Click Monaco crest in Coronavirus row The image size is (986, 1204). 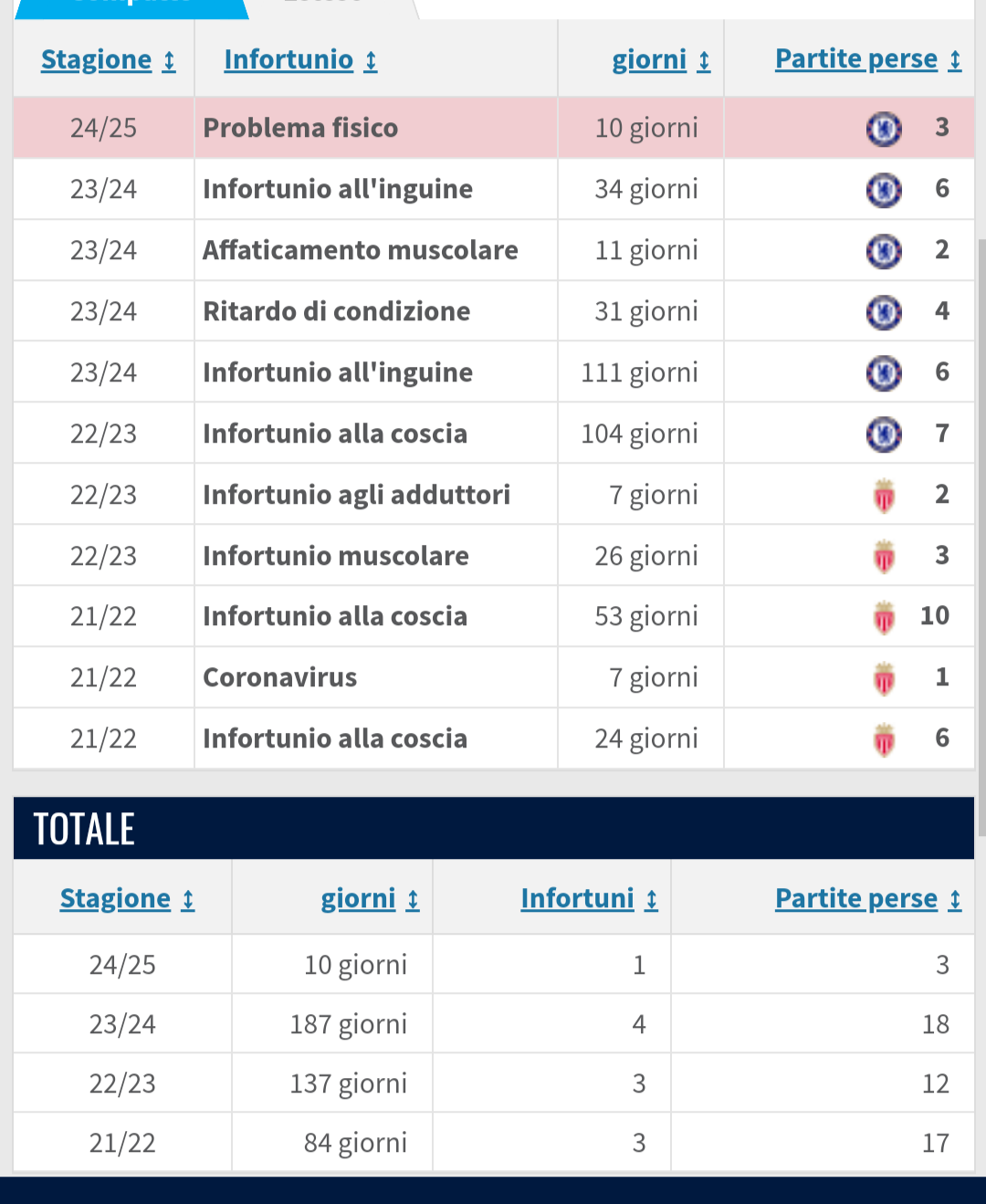[884, 678]
